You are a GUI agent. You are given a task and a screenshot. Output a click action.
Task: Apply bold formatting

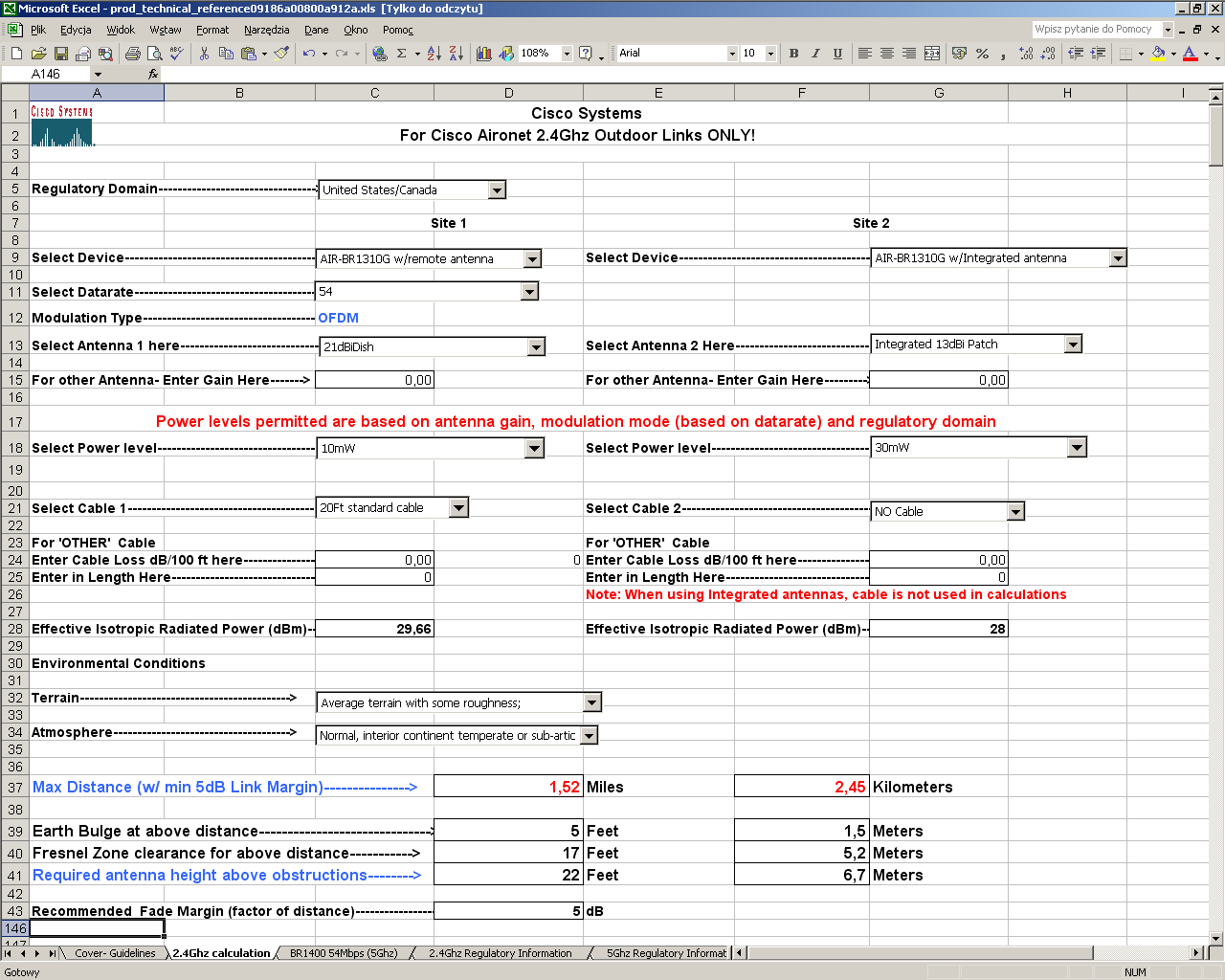coord(793,54)
